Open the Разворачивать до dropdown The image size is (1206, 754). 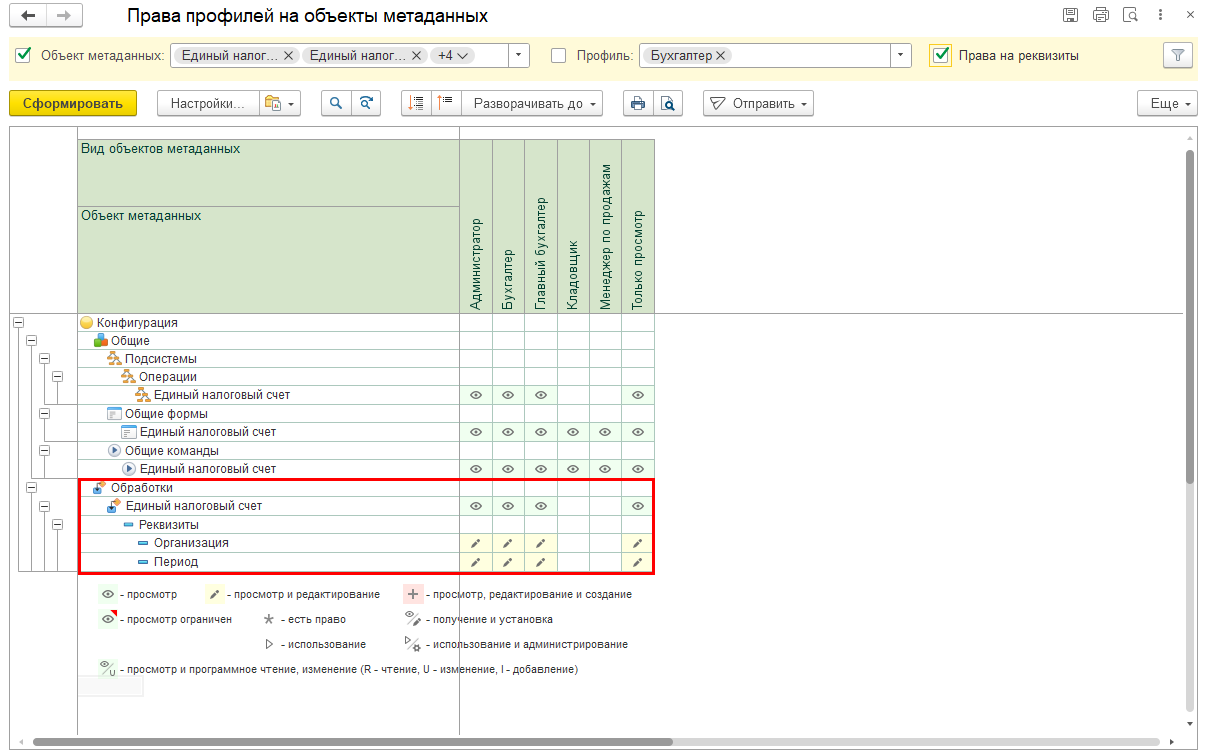pyautogui.click(x=536, y=103)
